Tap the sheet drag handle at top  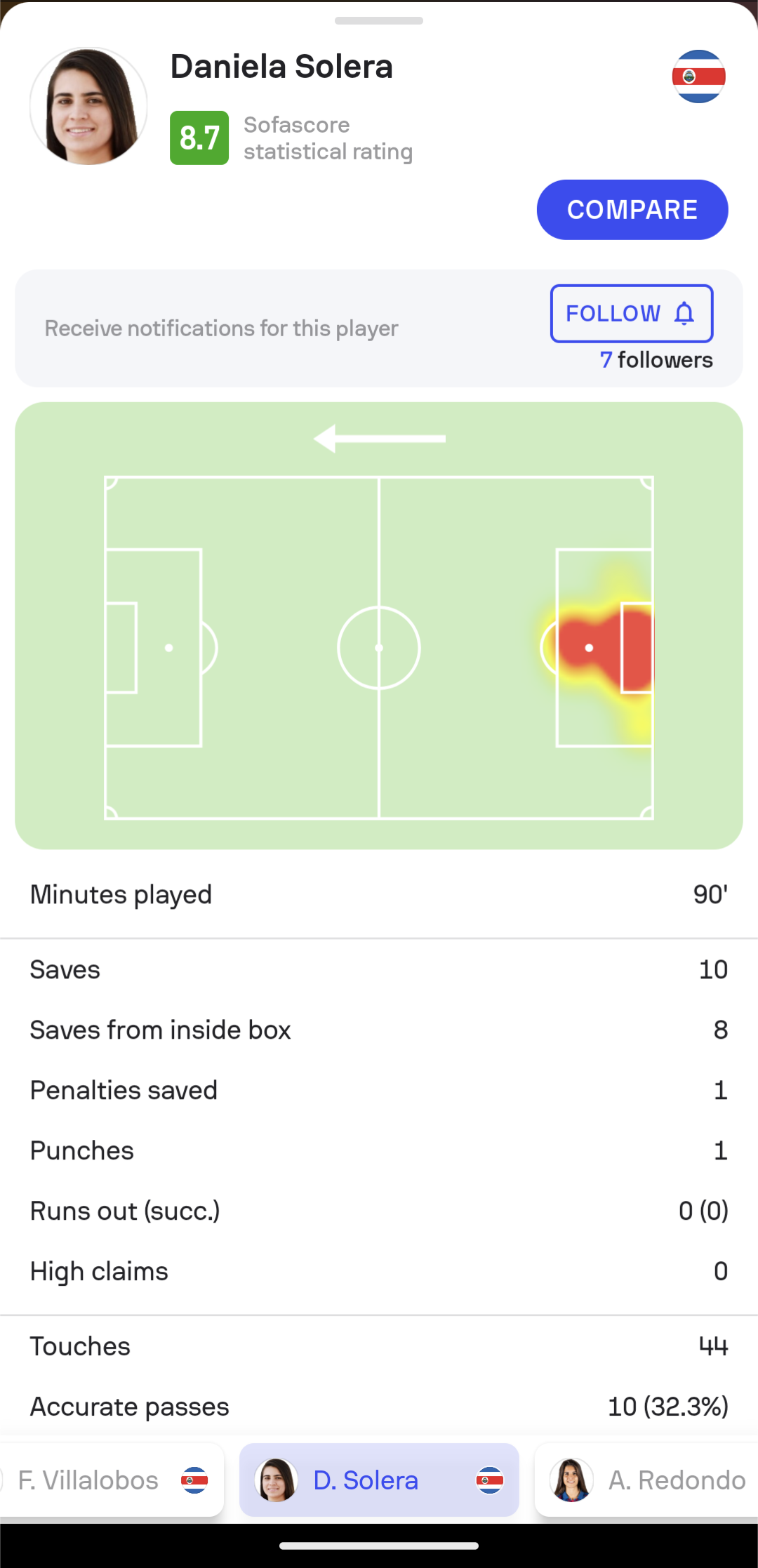(379, 21)
